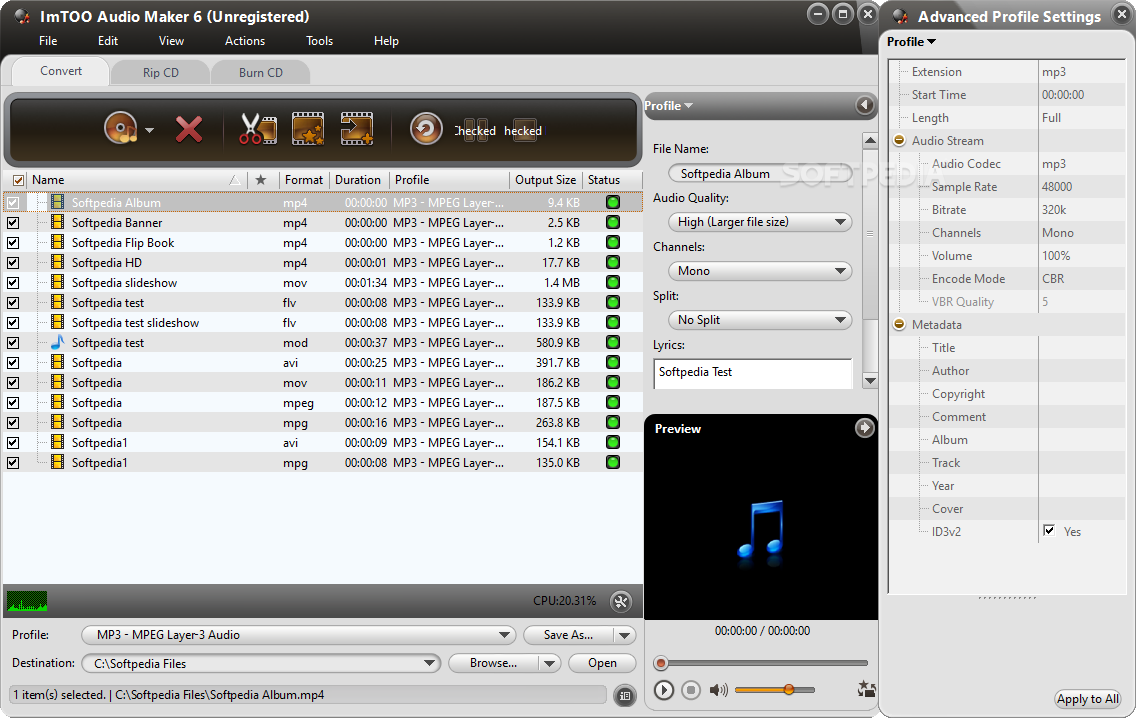Viewport: 1136px width, 718px height.
Task: Uncheck the Softpedia test slideshow checkbox
Action: click(x=13, y=322)
